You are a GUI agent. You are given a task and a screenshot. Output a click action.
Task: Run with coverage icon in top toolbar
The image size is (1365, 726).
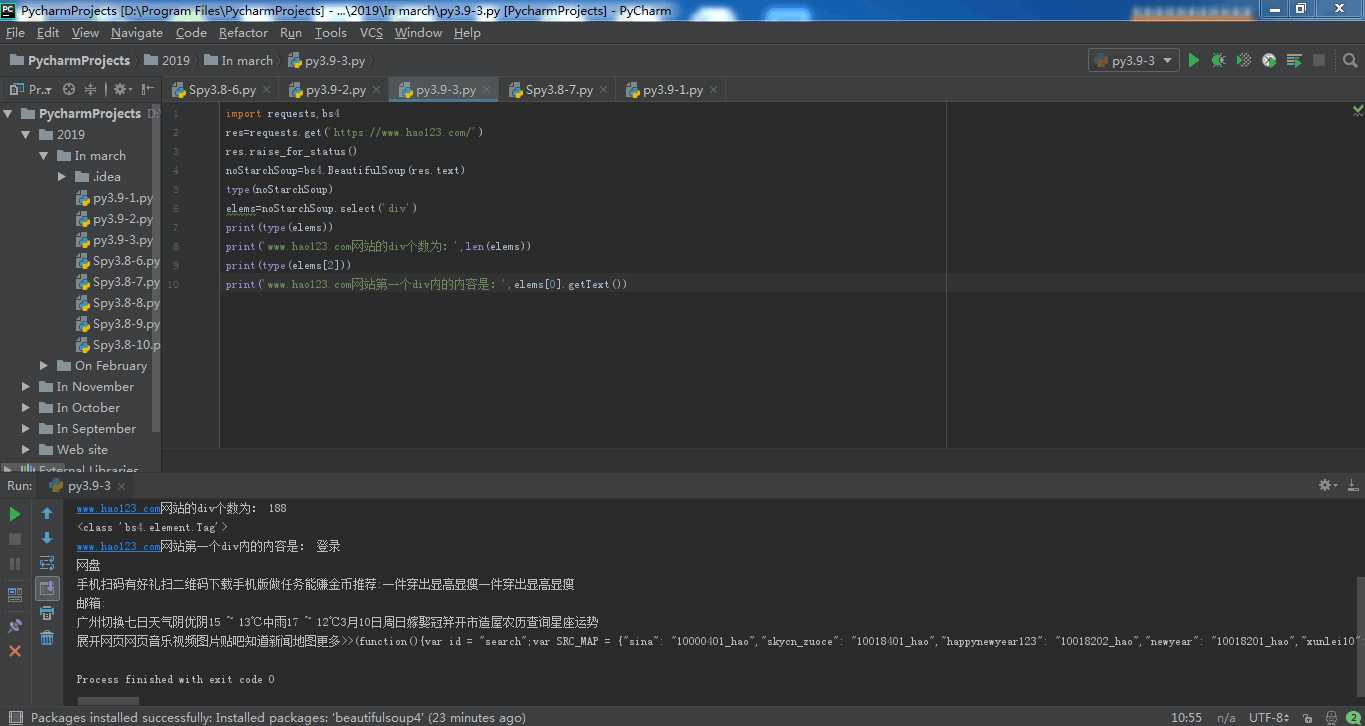pos(1243,61)
